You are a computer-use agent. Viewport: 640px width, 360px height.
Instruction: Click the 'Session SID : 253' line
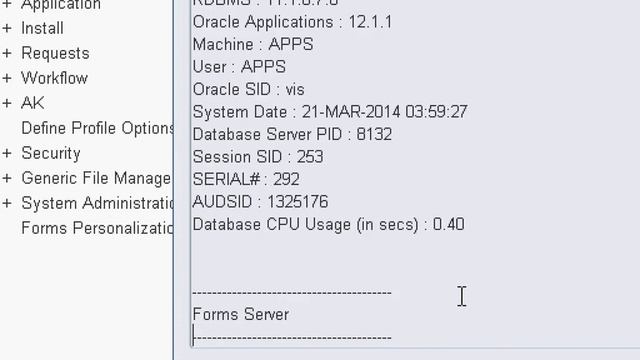click(x=258, y=157)
